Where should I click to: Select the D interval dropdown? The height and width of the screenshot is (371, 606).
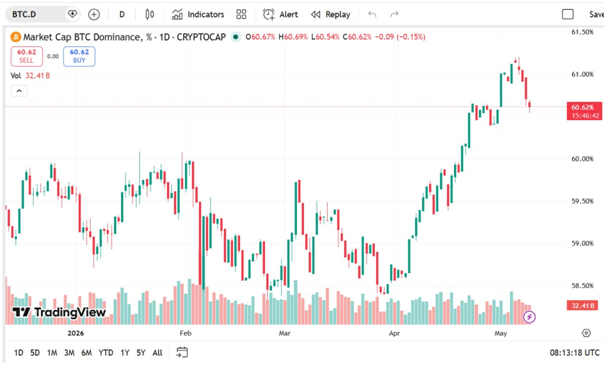(x=122, y=15)
